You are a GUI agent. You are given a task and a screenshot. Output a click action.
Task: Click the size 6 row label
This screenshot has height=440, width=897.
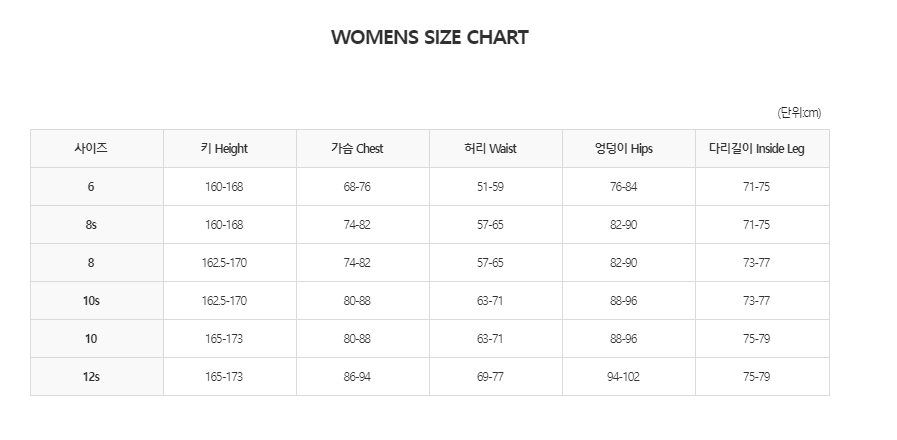(x=91, y=187)
